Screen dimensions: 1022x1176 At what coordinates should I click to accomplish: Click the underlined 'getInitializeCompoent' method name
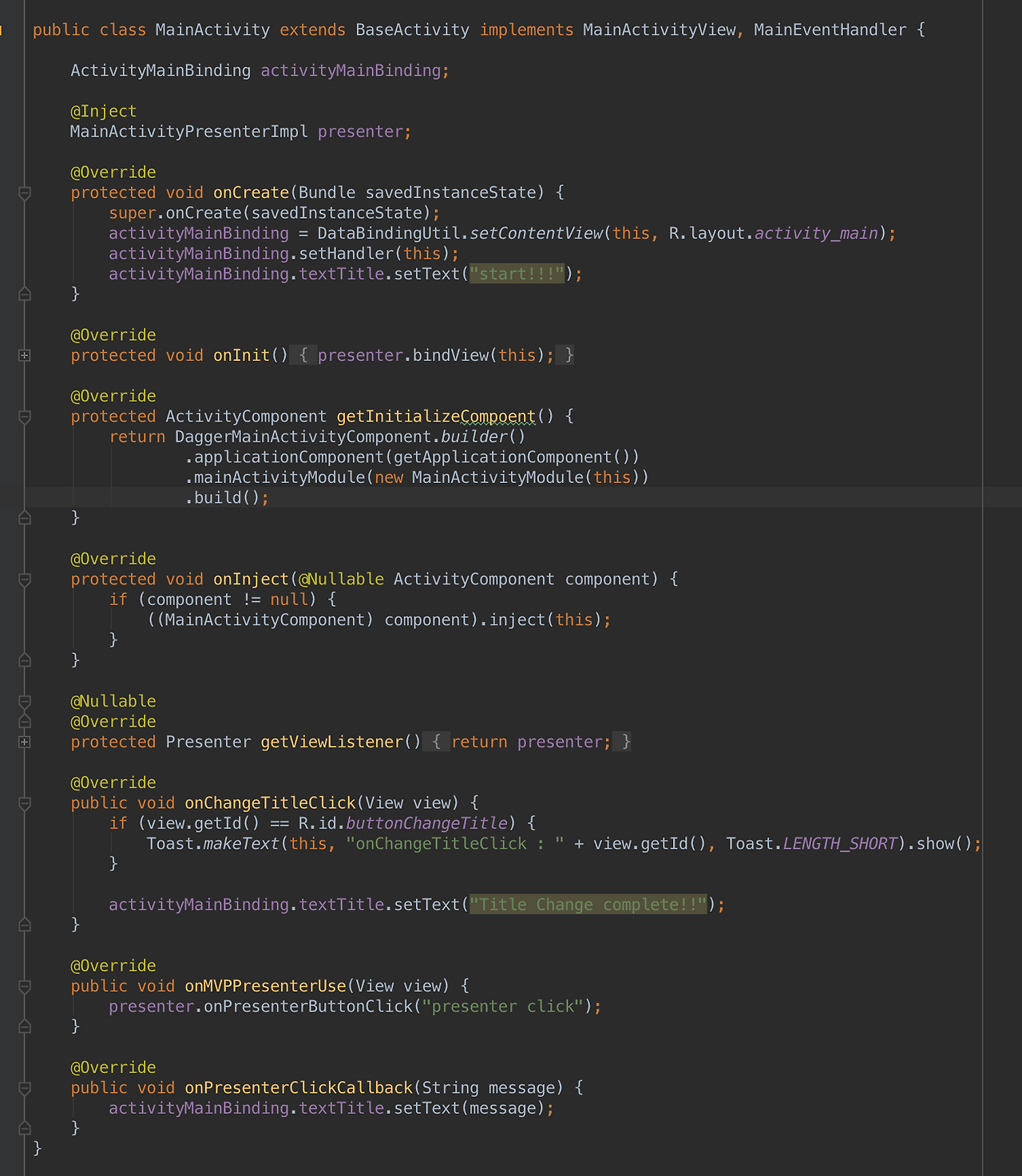(436, 416)
